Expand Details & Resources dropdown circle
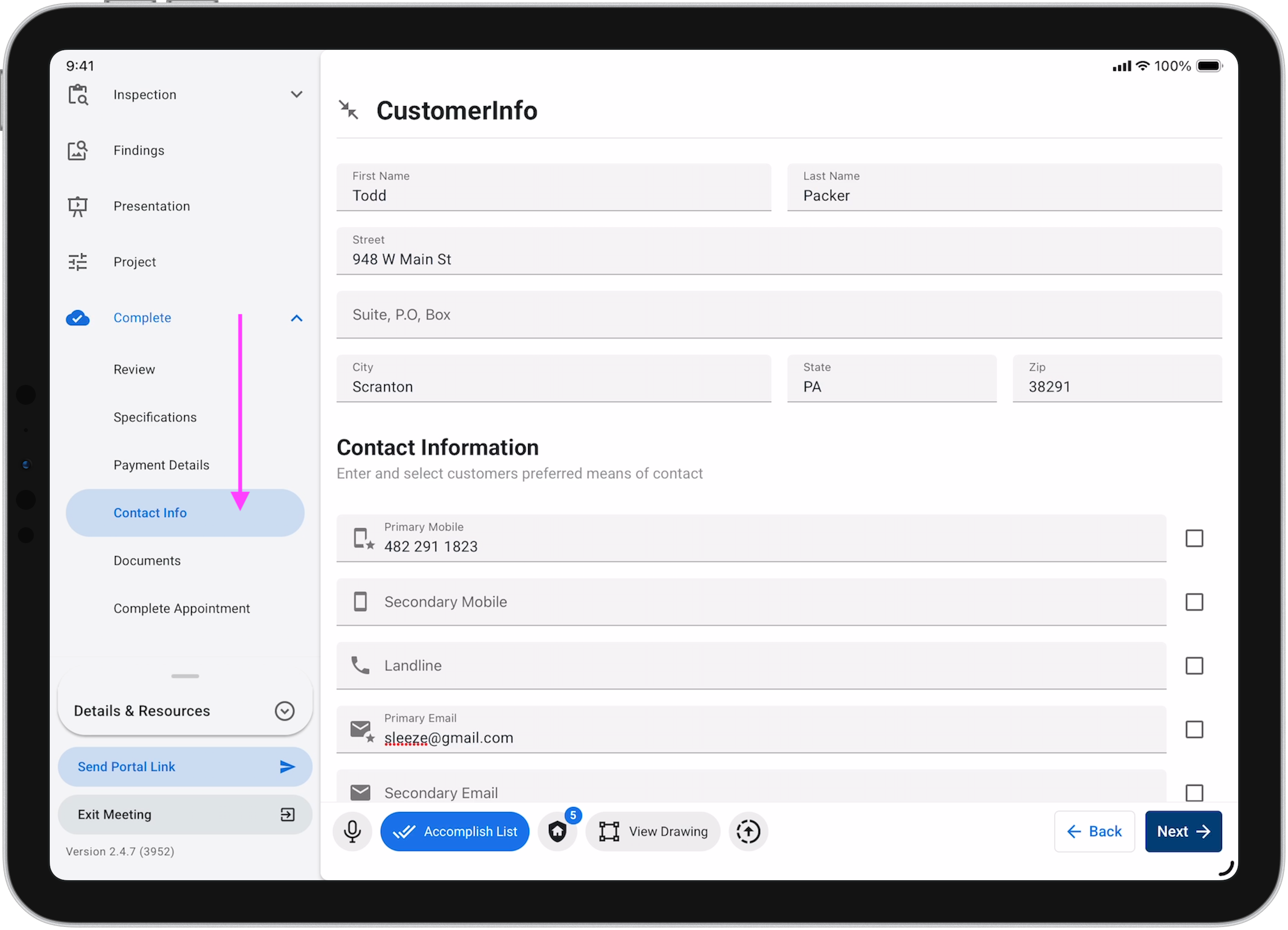1288x930 pixels. [285, 711]
